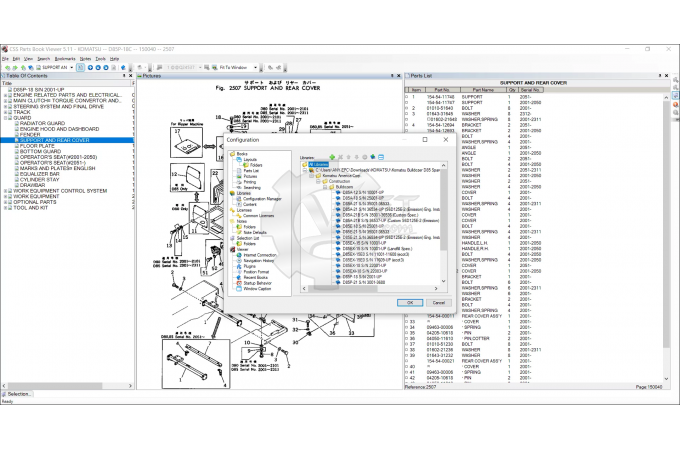Tick checkbox for item 4 BRACKET 154-54-12694
Screen dimensions: 680x450
point(407,125)
